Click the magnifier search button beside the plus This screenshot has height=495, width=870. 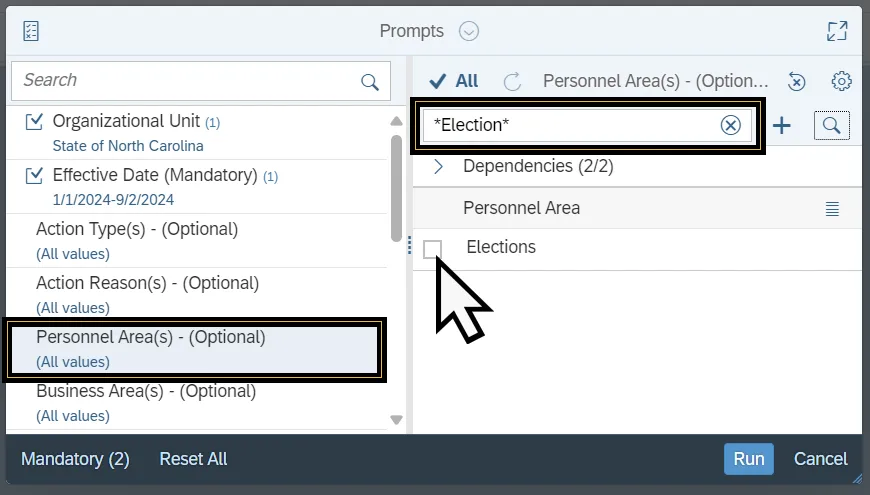tap(832, 125)
